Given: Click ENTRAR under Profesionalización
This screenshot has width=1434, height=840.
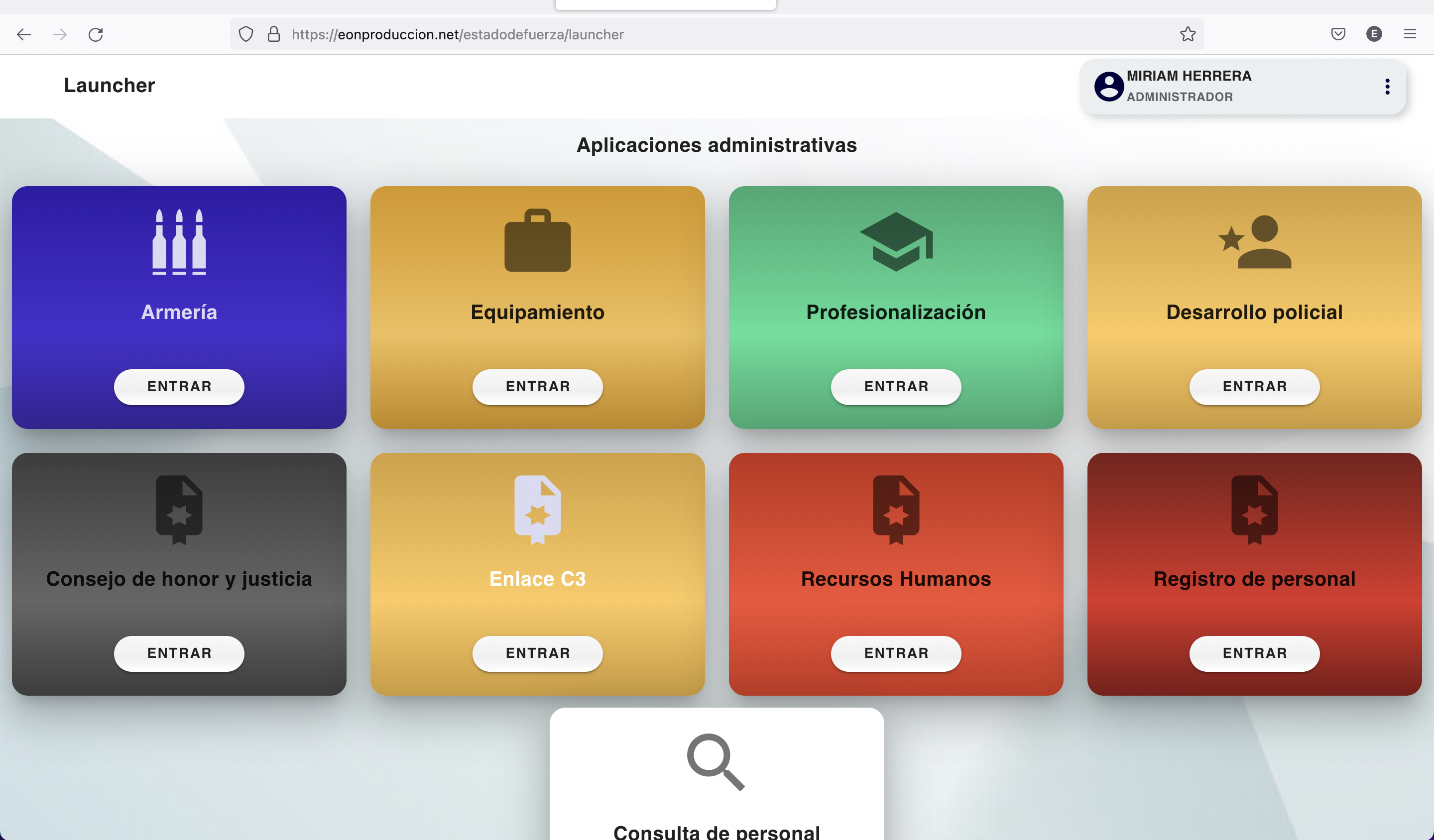Looking at the screenshot, I should pos(896,387).
